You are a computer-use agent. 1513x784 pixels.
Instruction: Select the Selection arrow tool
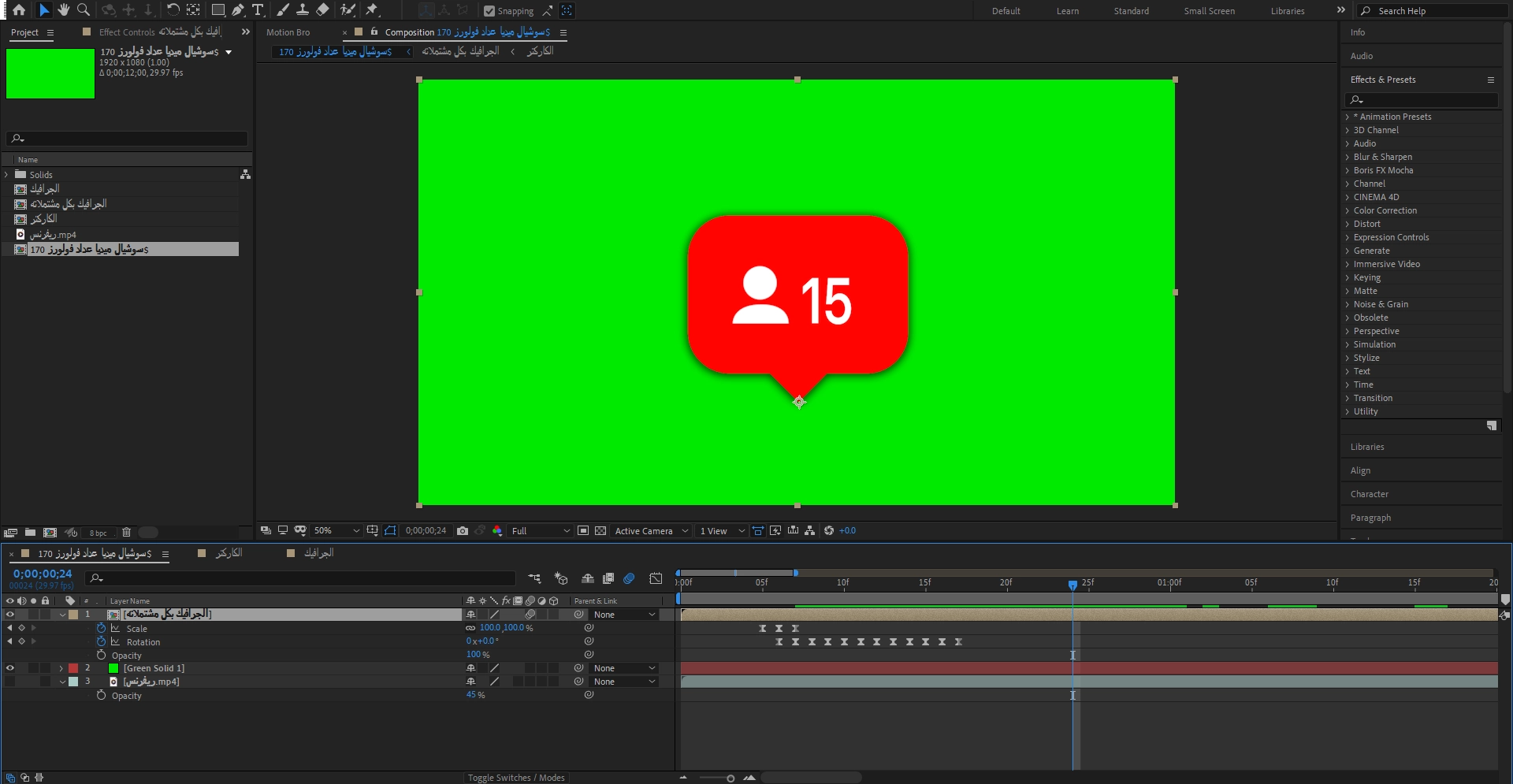(44, 10)
